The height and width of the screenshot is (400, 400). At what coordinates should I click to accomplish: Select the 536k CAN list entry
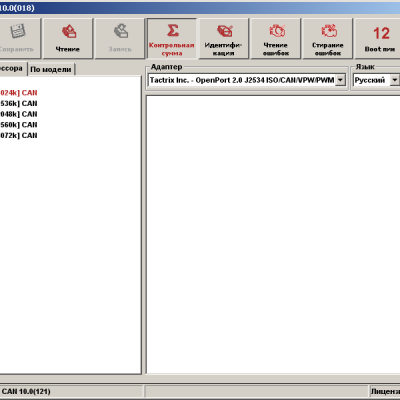(19, 103)
